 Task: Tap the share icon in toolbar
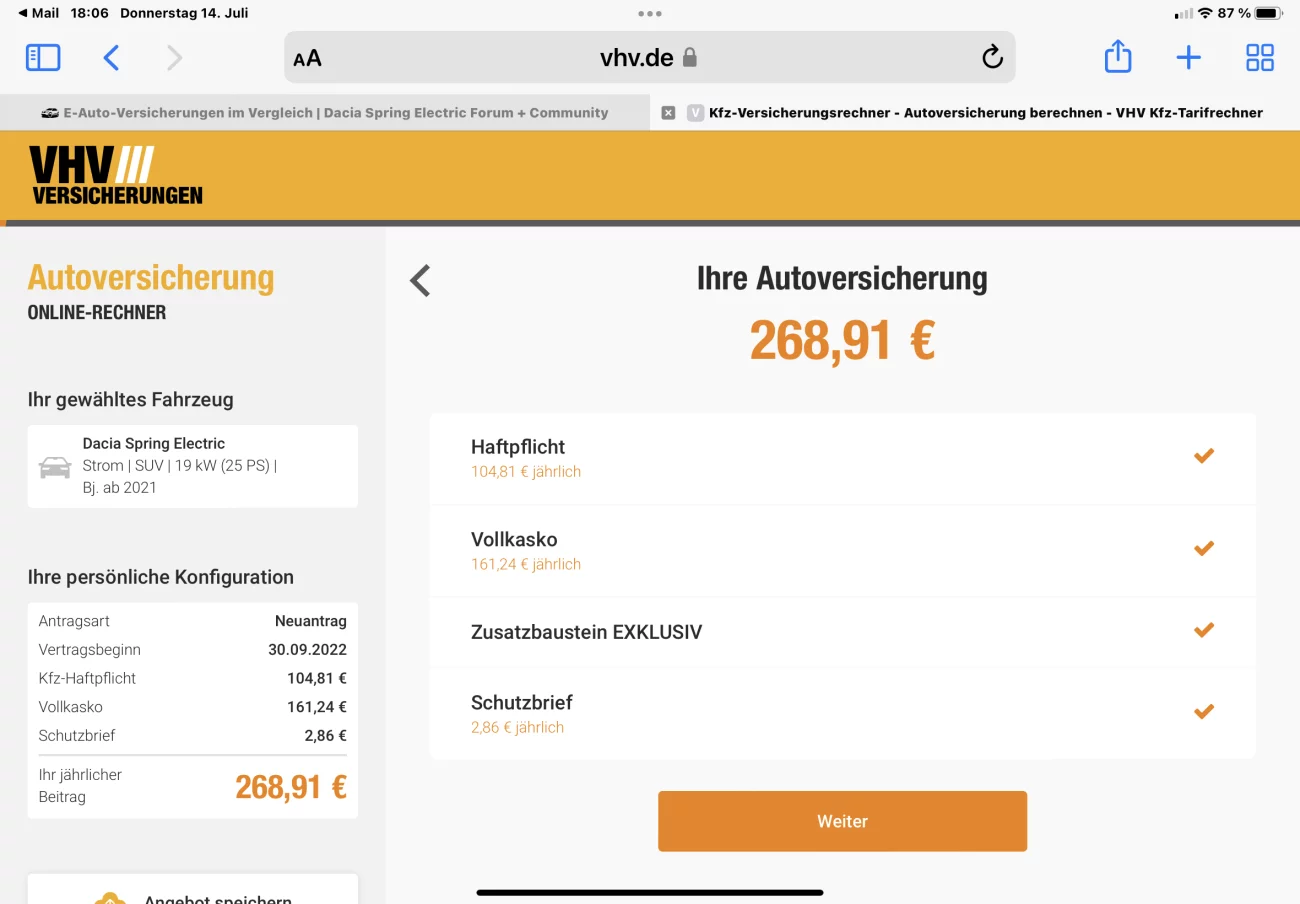[x=1118, y=56]
